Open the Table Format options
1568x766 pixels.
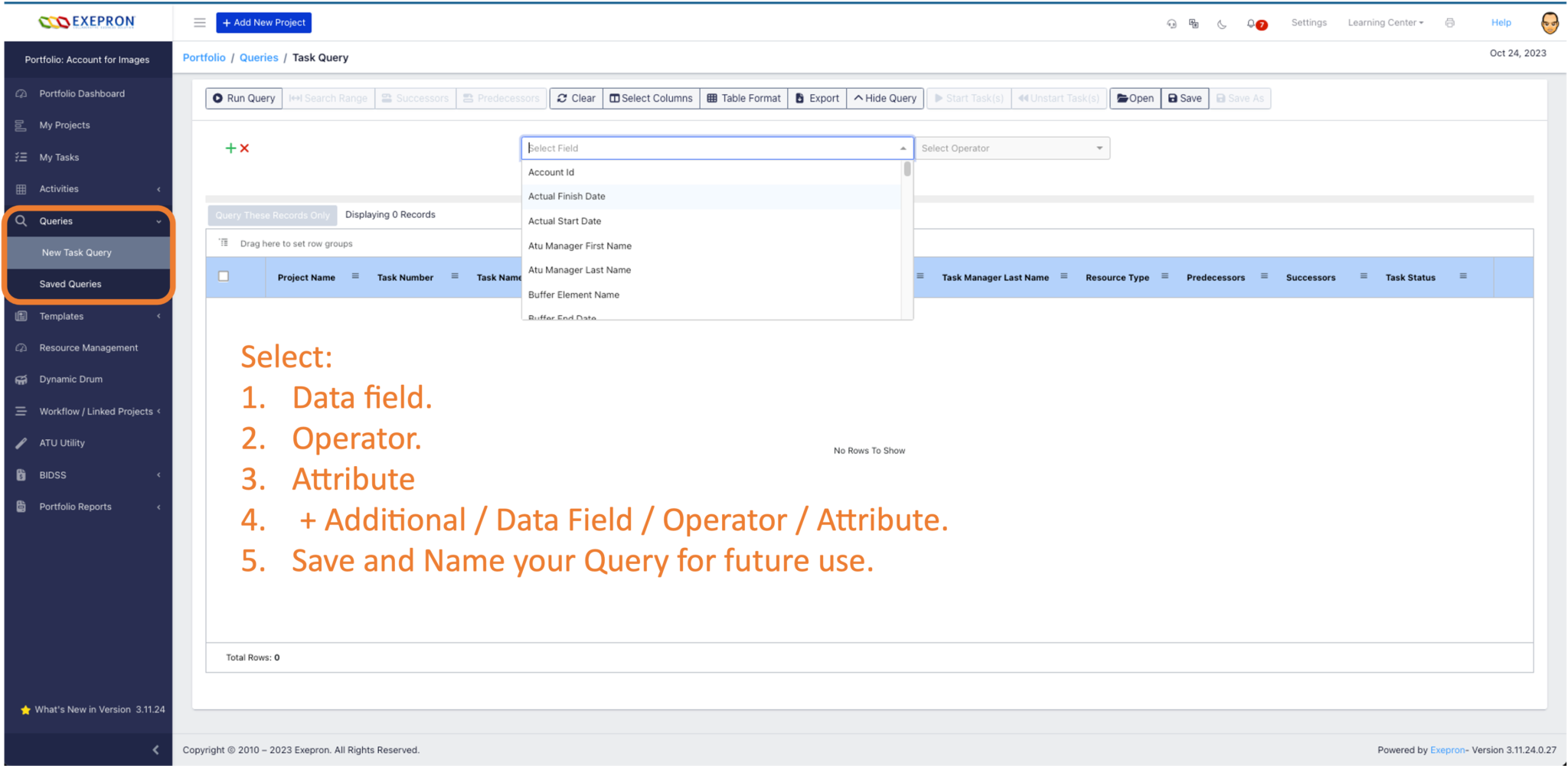tap(743, 98)
